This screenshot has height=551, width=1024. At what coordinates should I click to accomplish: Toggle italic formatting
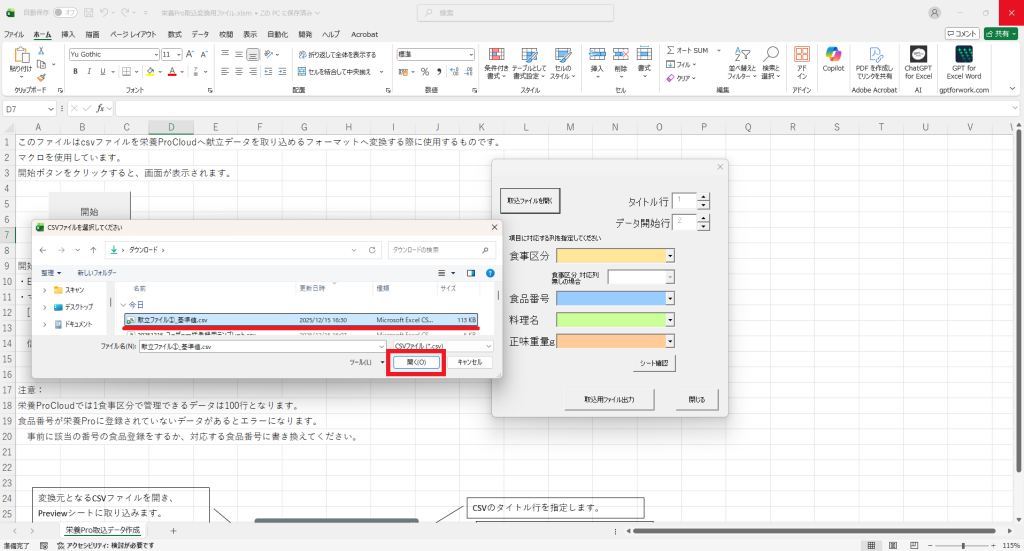tap(89, 71)
